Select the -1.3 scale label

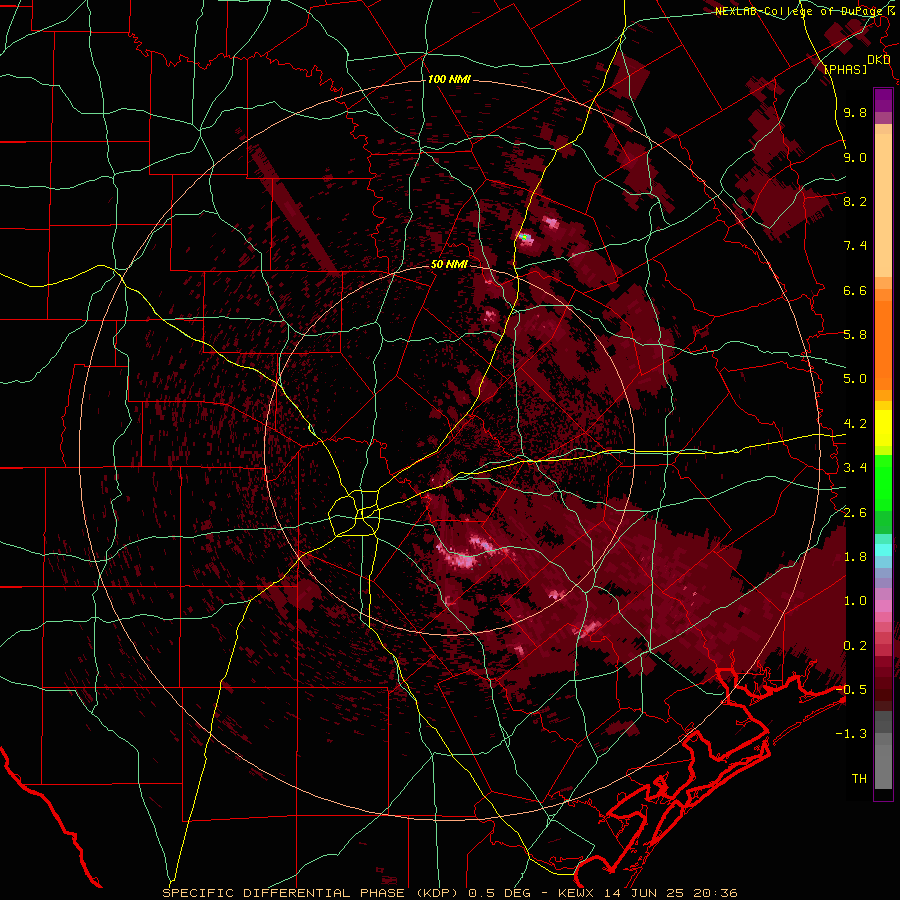click(x=851, y=734)
